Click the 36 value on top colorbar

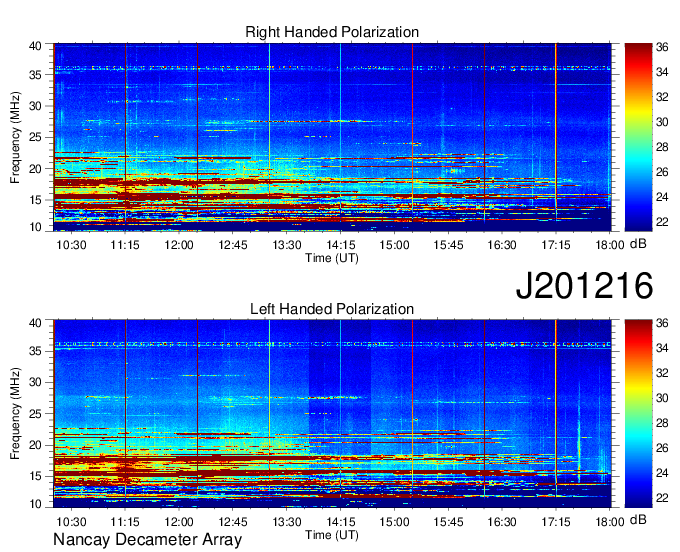click(x=662, y=47)
